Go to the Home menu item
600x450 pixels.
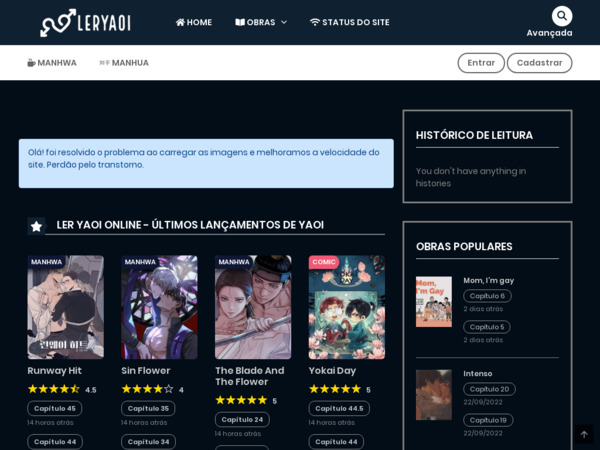194,22
